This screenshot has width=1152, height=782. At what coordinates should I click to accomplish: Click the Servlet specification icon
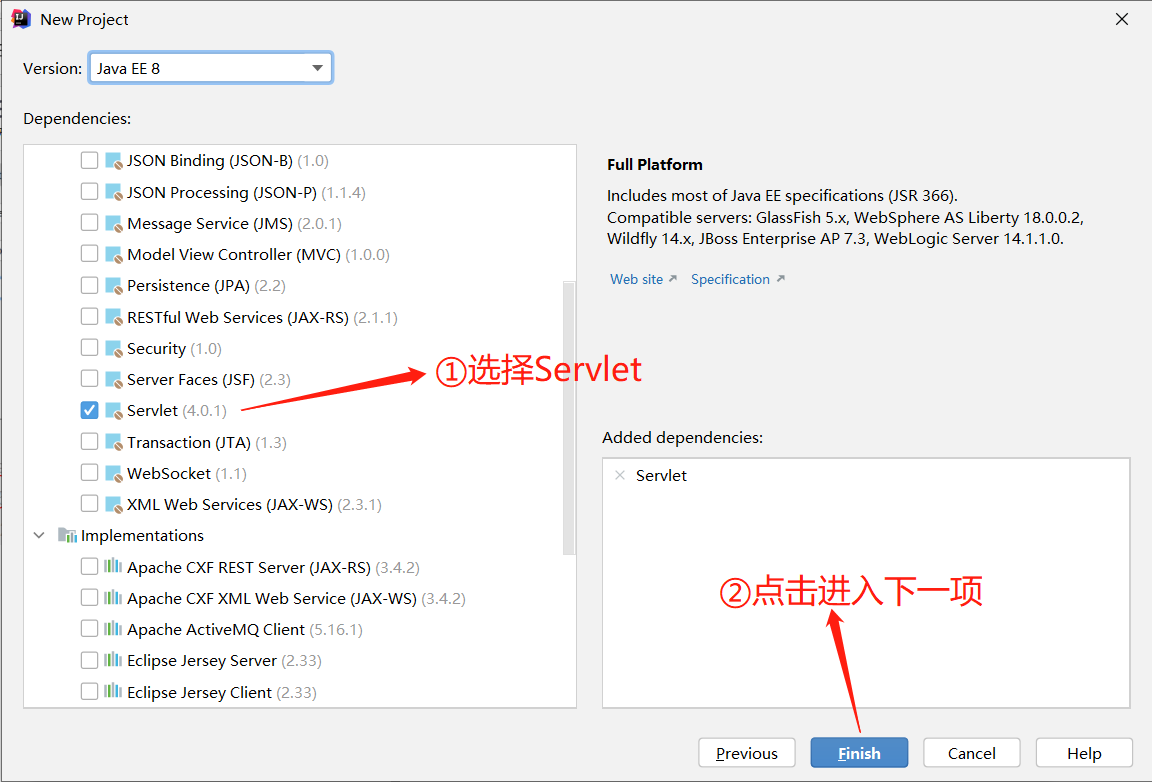point(113,410)
